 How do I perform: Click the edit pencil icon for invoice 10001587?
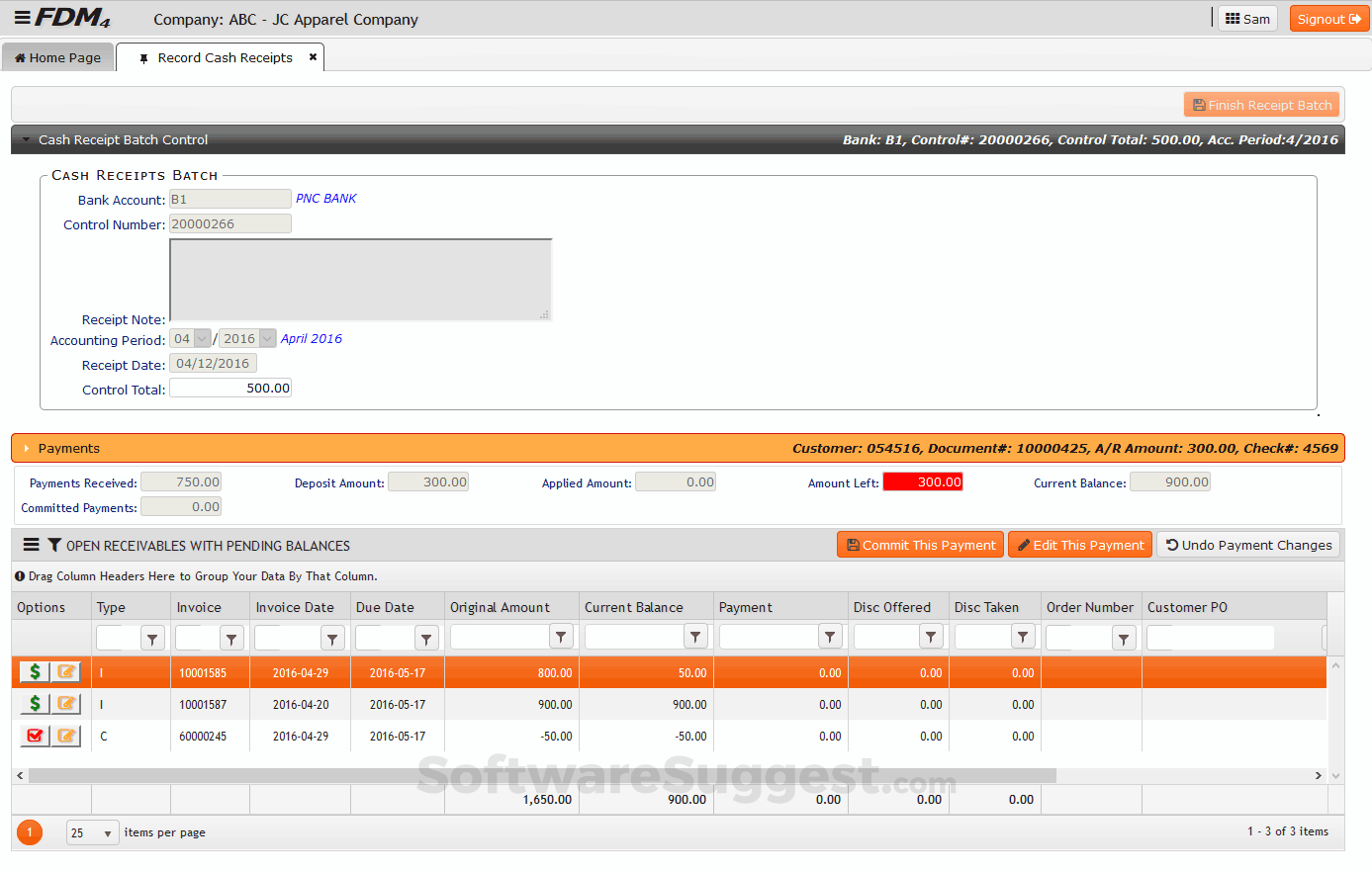(x=65, y=703)
